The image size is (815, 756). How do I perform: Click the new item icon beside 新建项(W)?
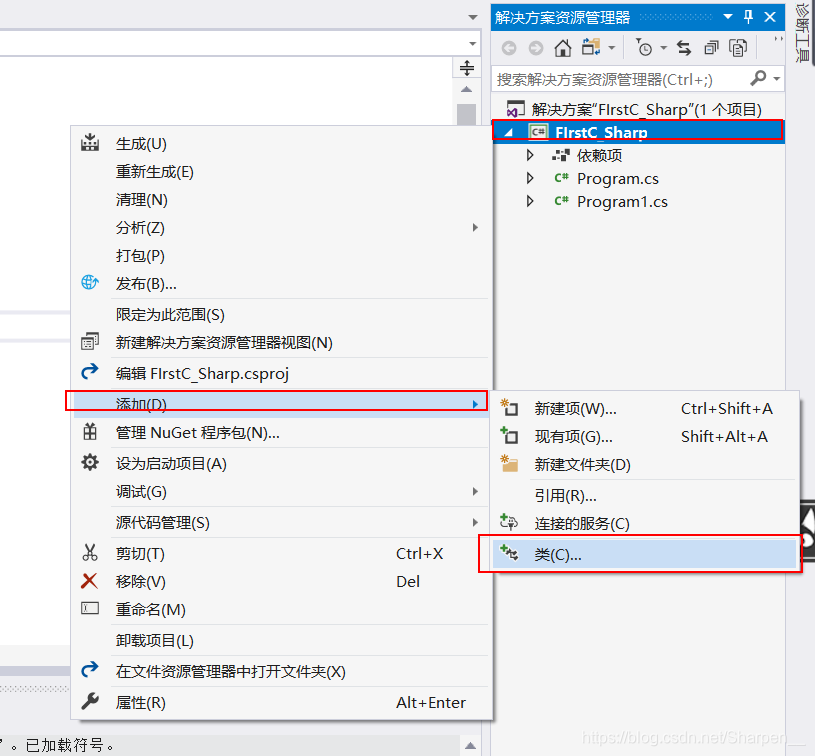509,408
